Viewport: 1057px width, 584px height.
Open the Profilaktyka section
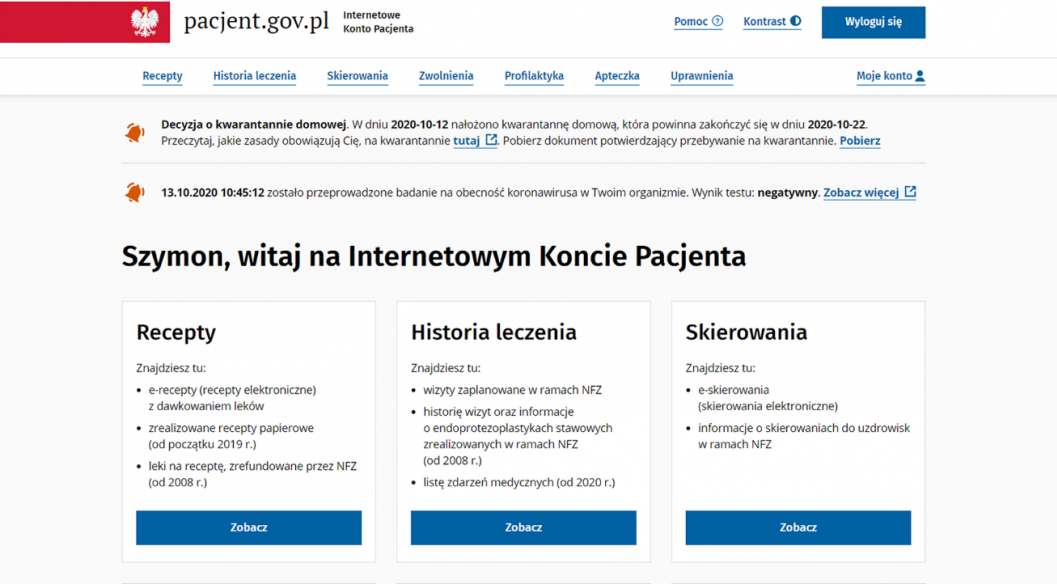click(x=533, y=76)
